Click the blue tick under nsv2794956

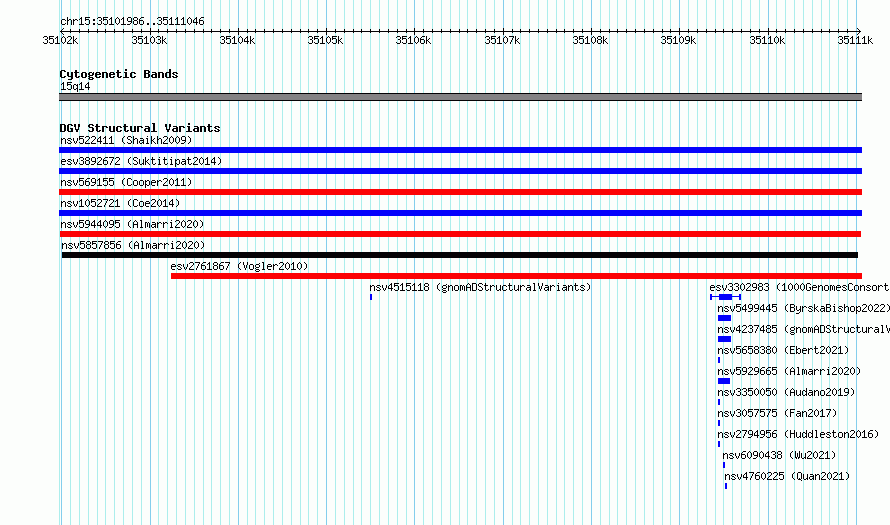point(719,444)
